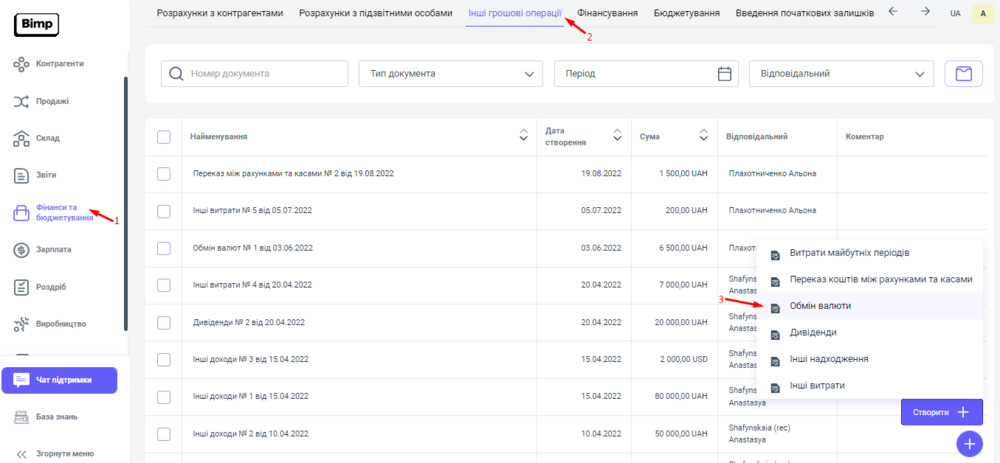Switch to the Фінансування tab
The image size is (1000, 463).
pyautogui.click(x=609, y=12)
